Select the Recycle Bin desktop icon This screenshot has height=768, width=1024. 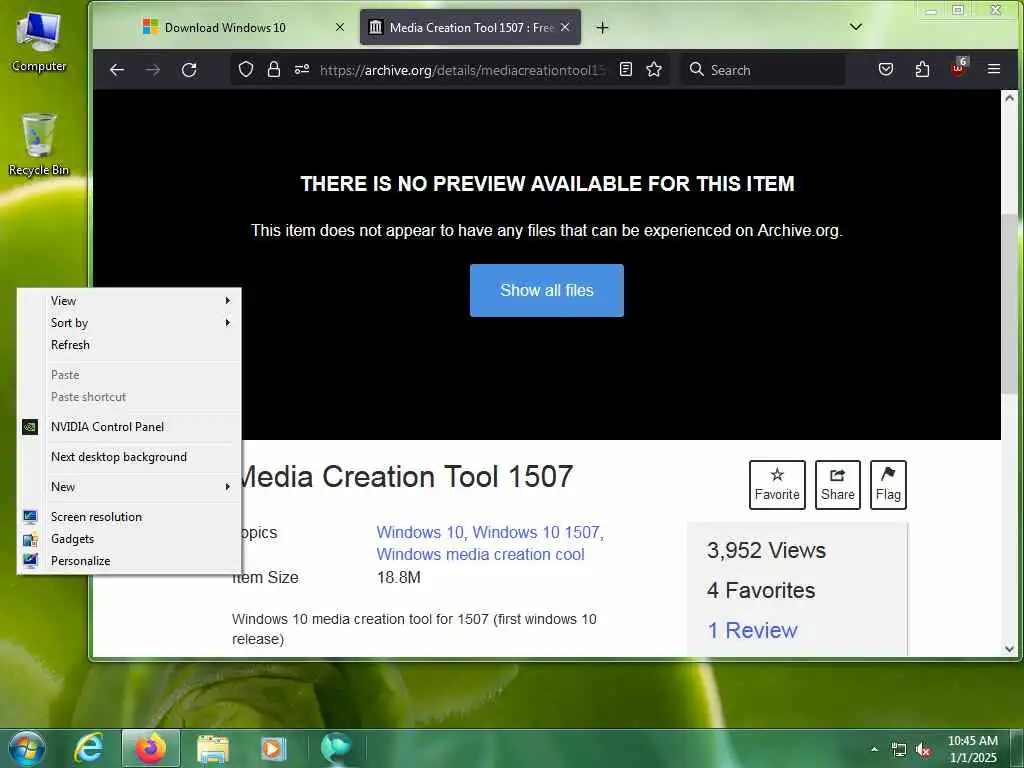(x=39, y=144)
